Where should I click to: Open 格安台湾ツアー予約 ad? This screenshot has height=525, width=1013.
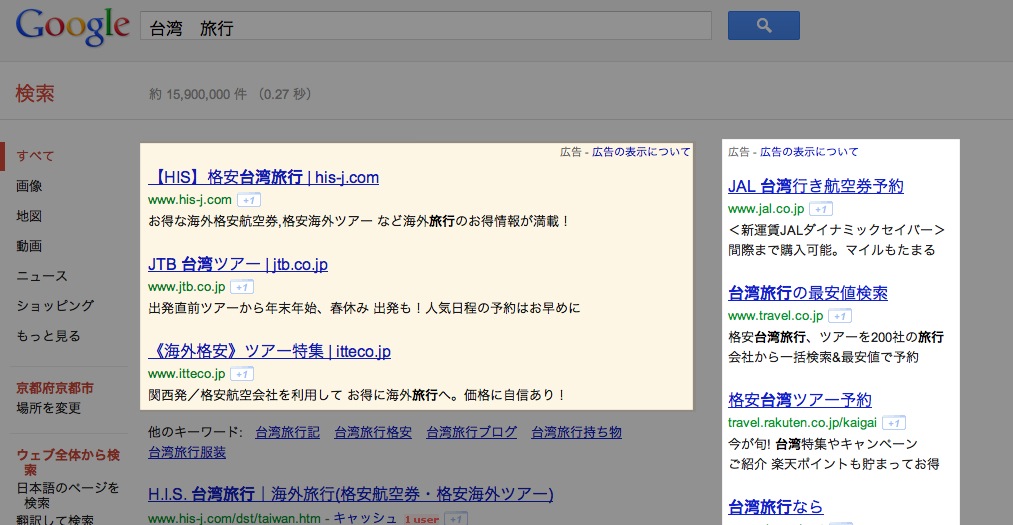pyautogui.click(x=800, y=400)
